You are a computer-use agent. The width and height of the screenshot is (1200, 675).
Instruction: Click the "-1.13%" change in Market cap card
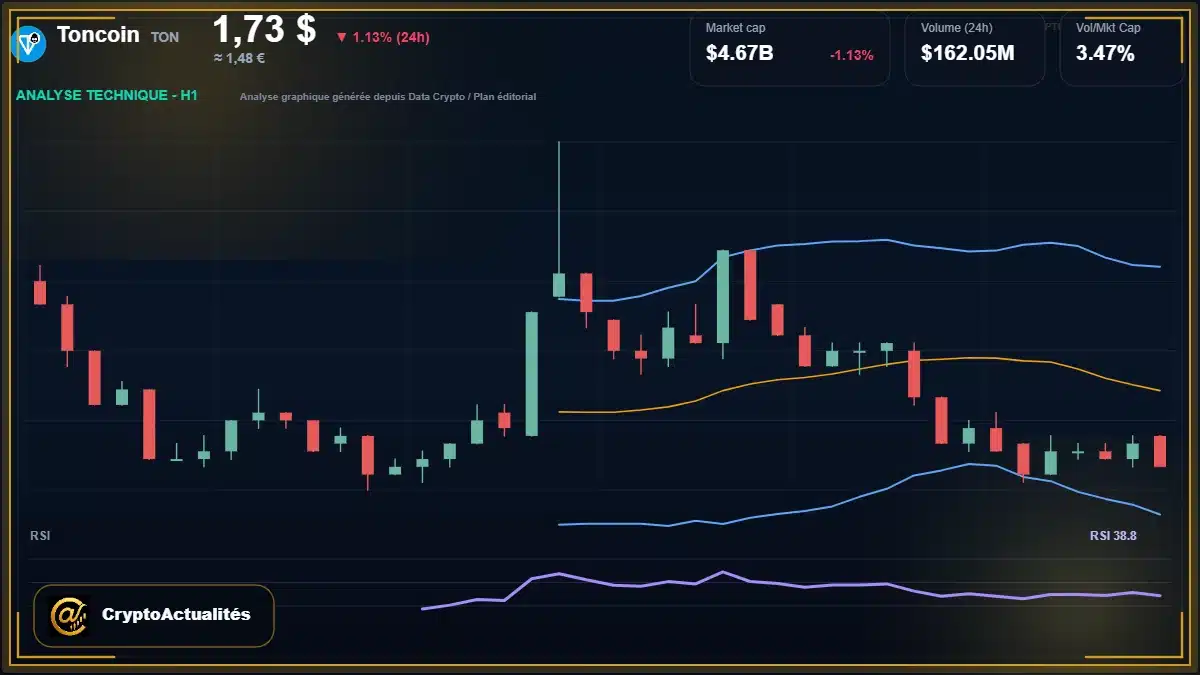click(851, 55)
